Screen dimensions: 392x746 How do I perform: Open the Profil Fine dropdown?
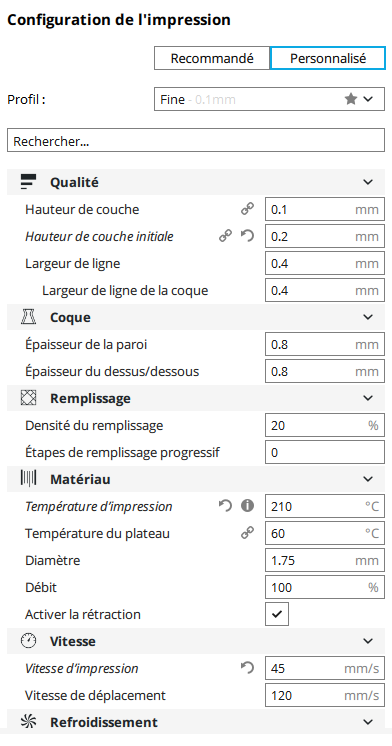point(269,99)
